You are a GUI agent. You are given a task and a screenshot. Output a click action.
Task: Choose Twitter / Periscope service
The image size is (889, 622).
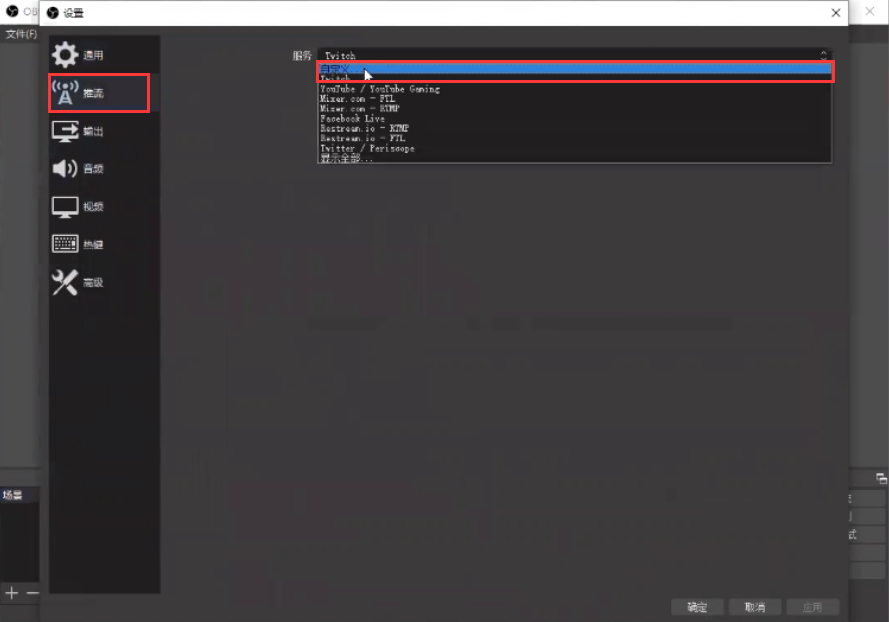367,149
